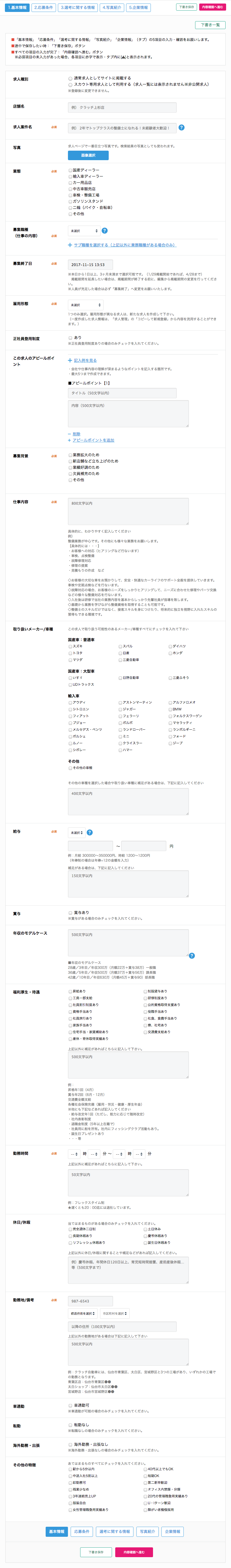
Task: Check 業務拡大のため under 募集背景
Action: click(70, 455)
